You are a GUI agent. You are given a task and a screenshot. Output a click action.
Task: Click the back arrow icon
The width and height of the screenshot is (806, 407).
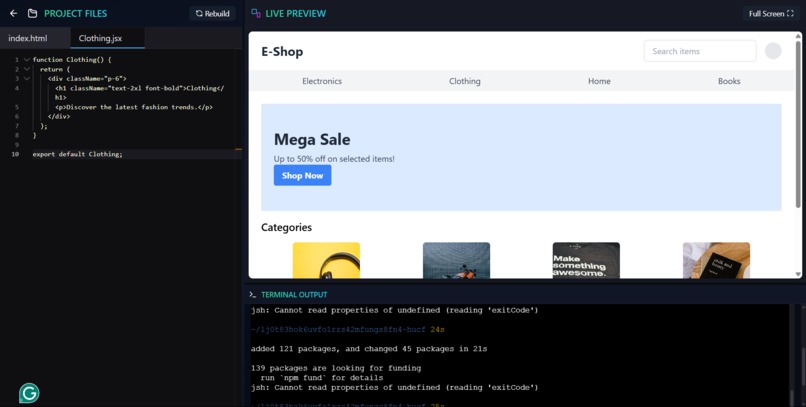click(13, 13)
